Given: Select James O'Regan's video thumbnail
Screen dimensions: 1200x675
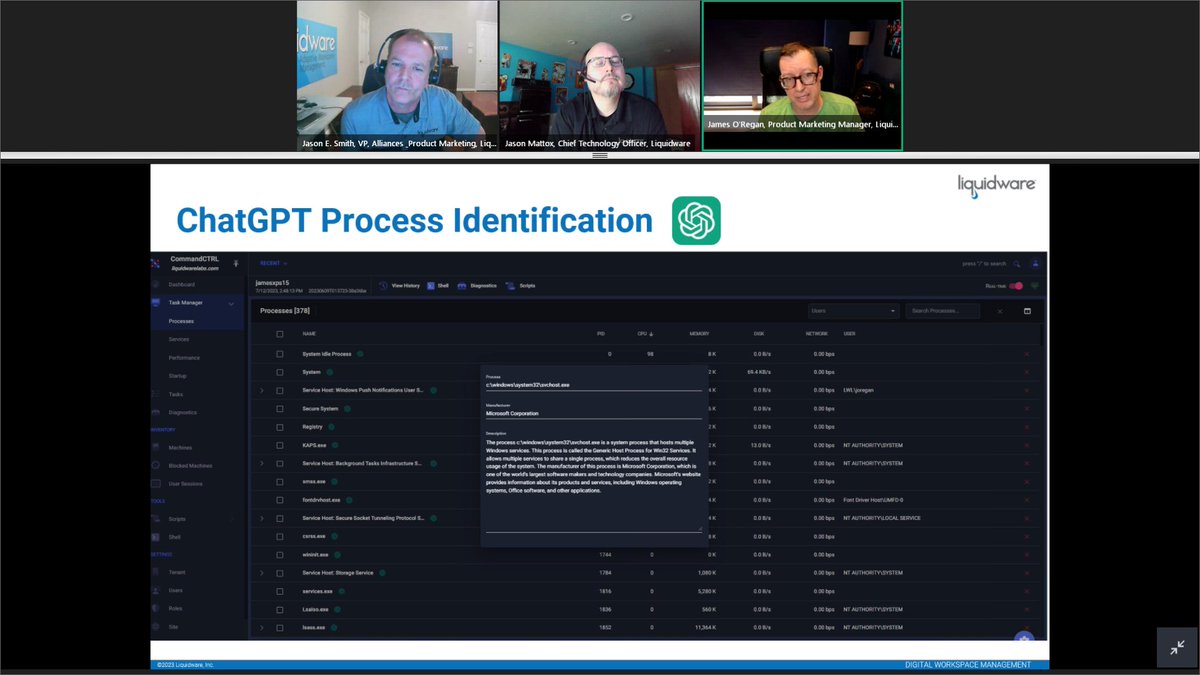Looking at the screenshot, I should click(802, 76).
